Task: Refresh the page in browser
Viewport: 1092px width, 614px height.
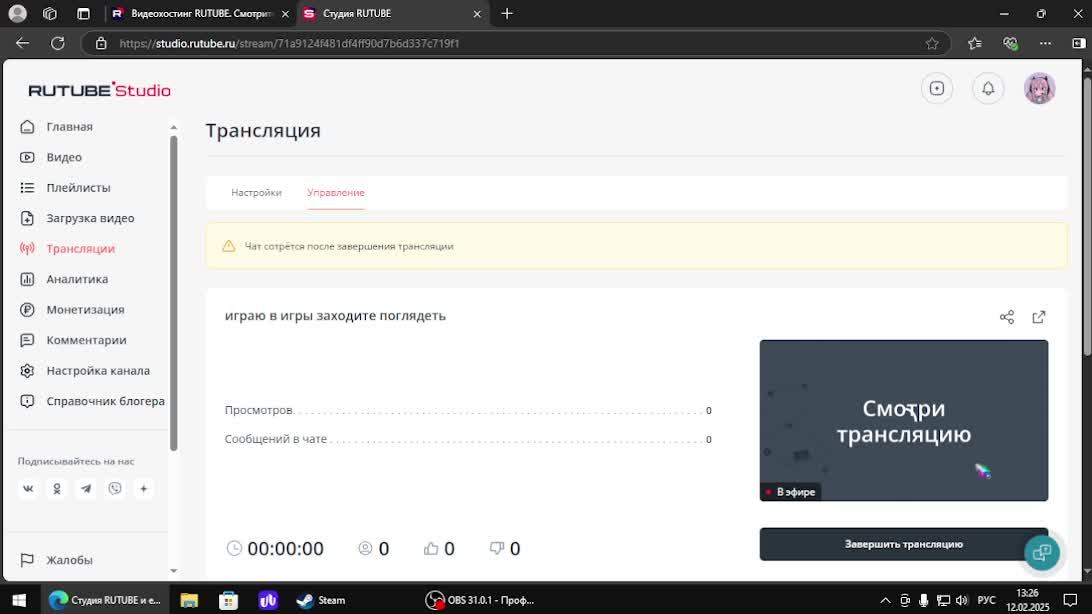Action: click(58, 43)
